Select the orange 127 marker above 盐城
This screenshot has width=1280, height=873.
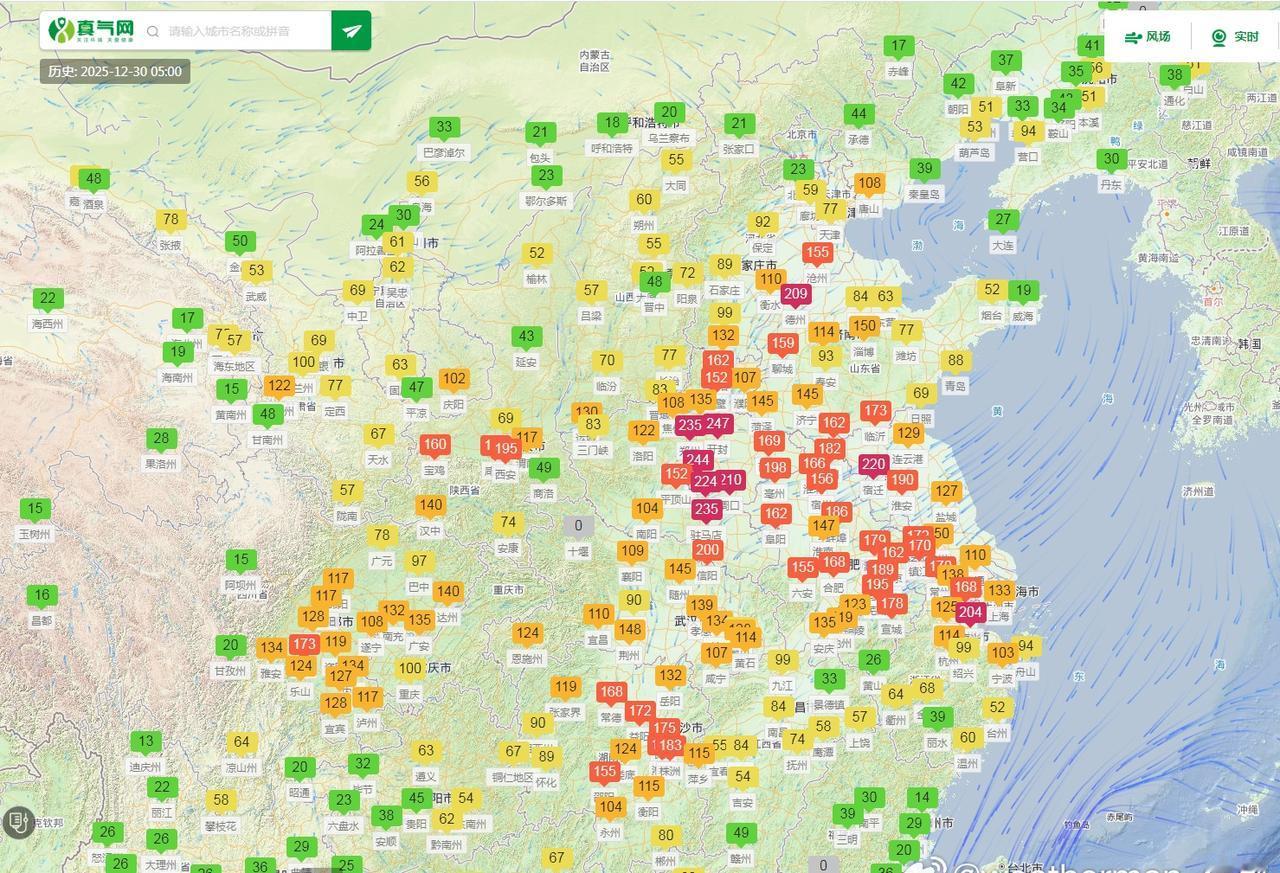coord(946,491)
